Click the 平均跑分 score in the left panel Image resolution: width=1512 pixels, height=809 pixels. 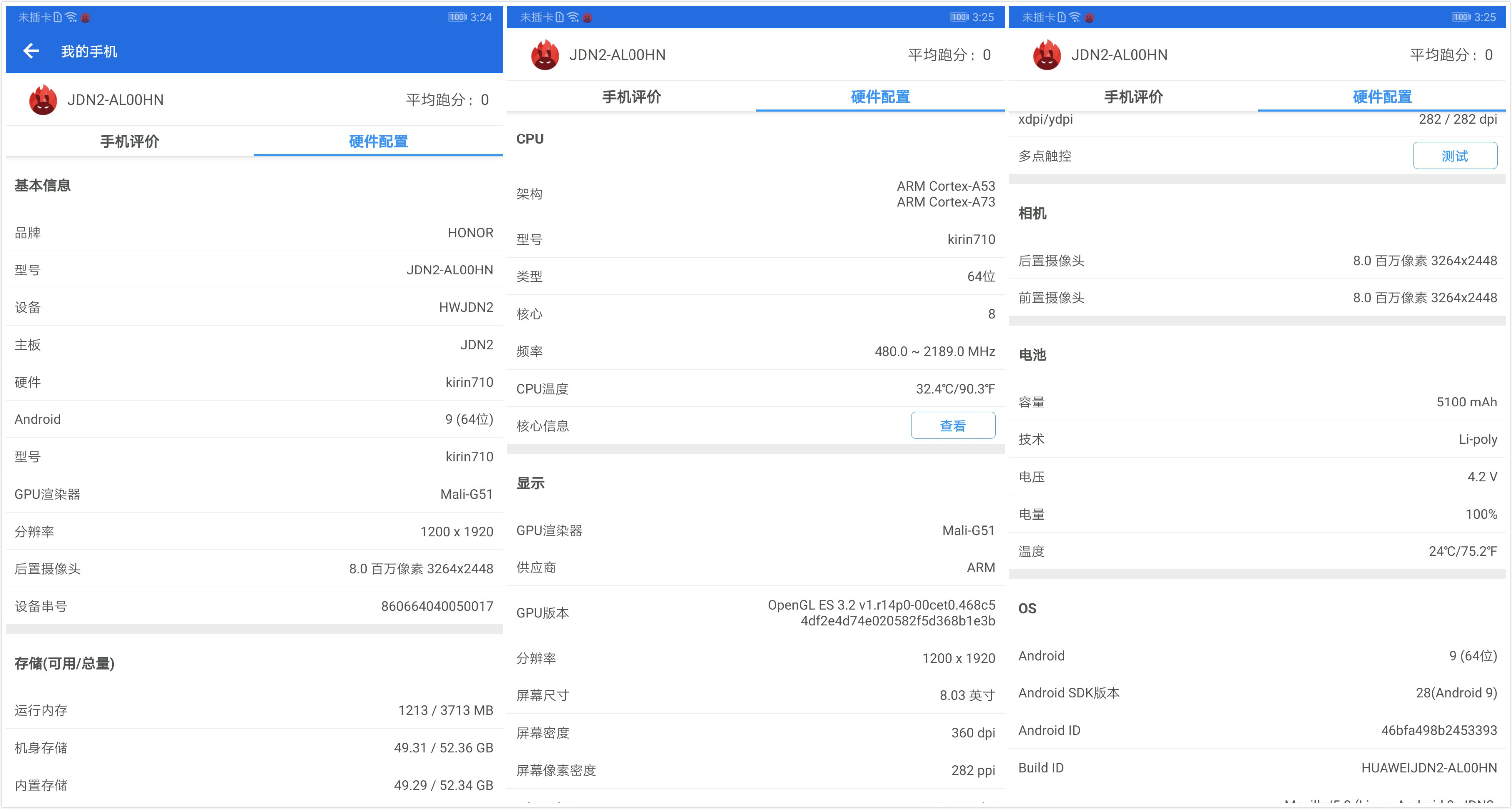pyautogui.click(x=447, y=100)
